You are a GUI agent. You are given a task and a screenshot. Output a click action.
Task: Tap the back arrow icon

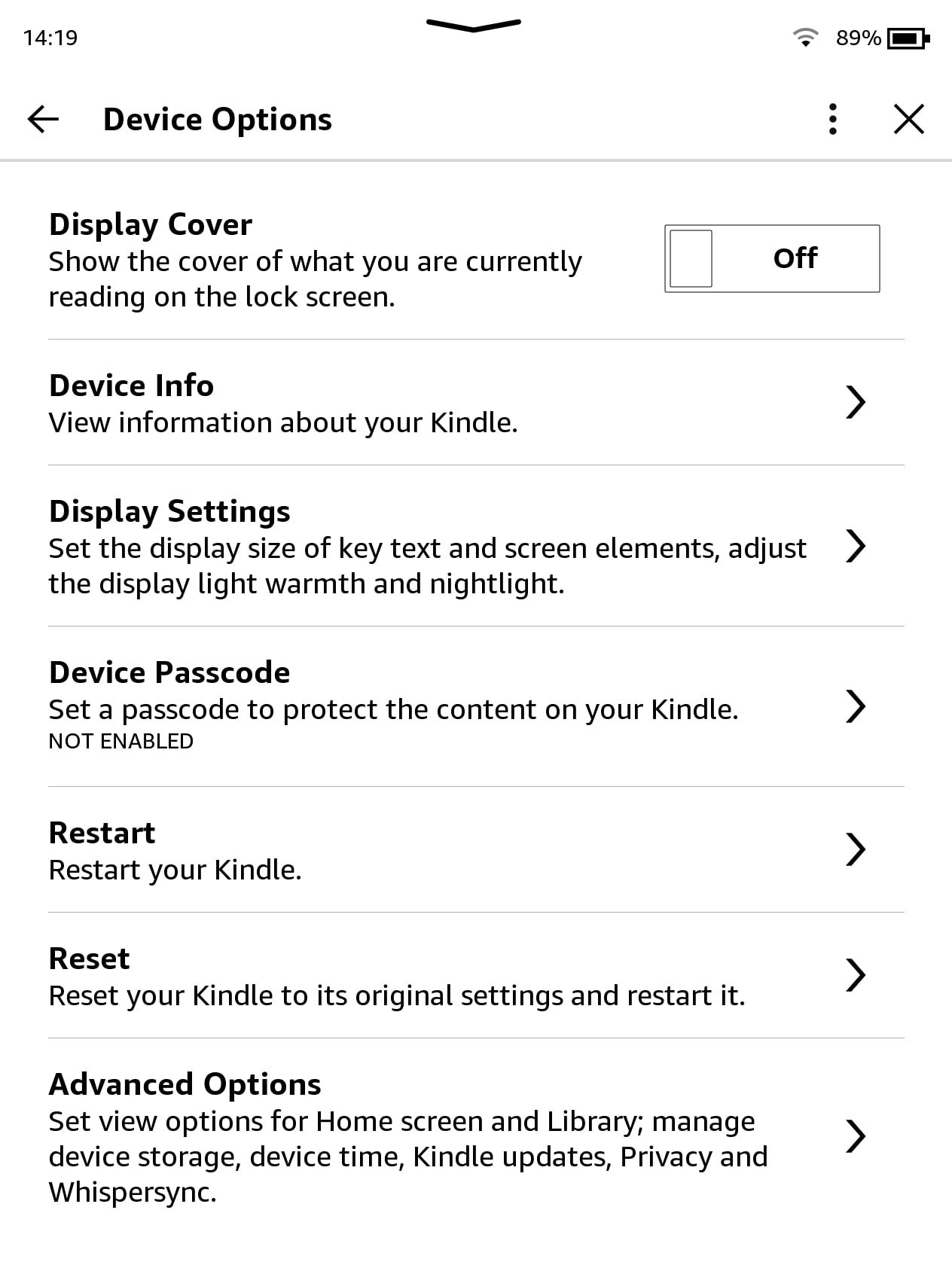pyautogui.click(x=43, y=119)
